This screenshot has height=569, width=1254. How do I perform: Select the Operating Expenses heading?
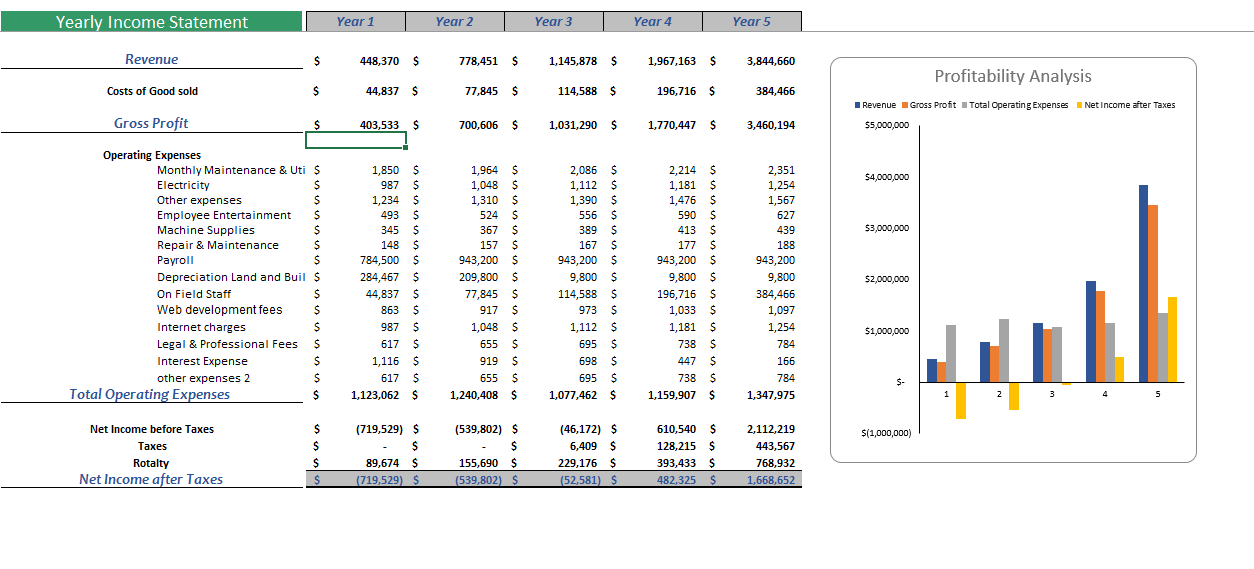pos(152,155)
